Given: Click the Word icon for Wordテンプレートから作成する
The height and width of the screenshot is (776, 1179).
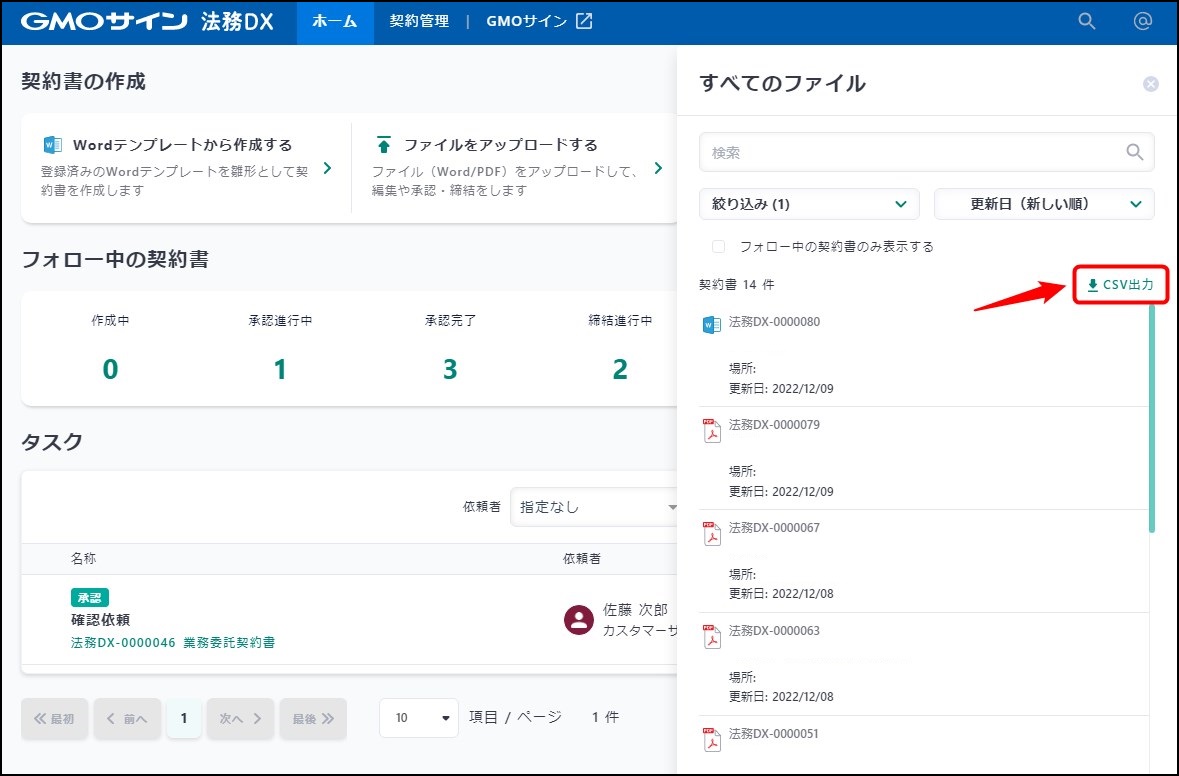Looking at the screenshot, I should click(53, 144).
